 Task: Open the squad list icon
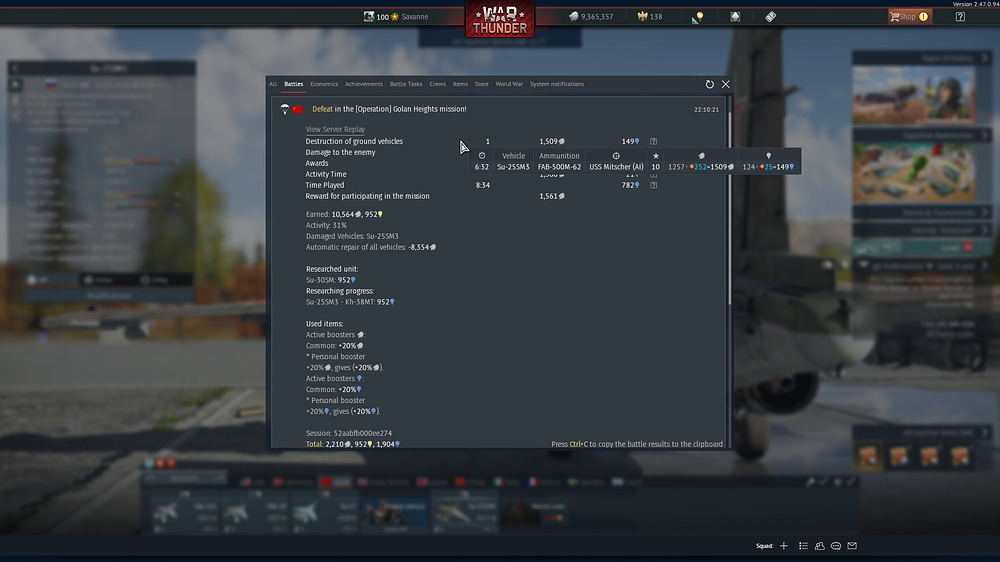pyautogui.click(x=804, y=546)
